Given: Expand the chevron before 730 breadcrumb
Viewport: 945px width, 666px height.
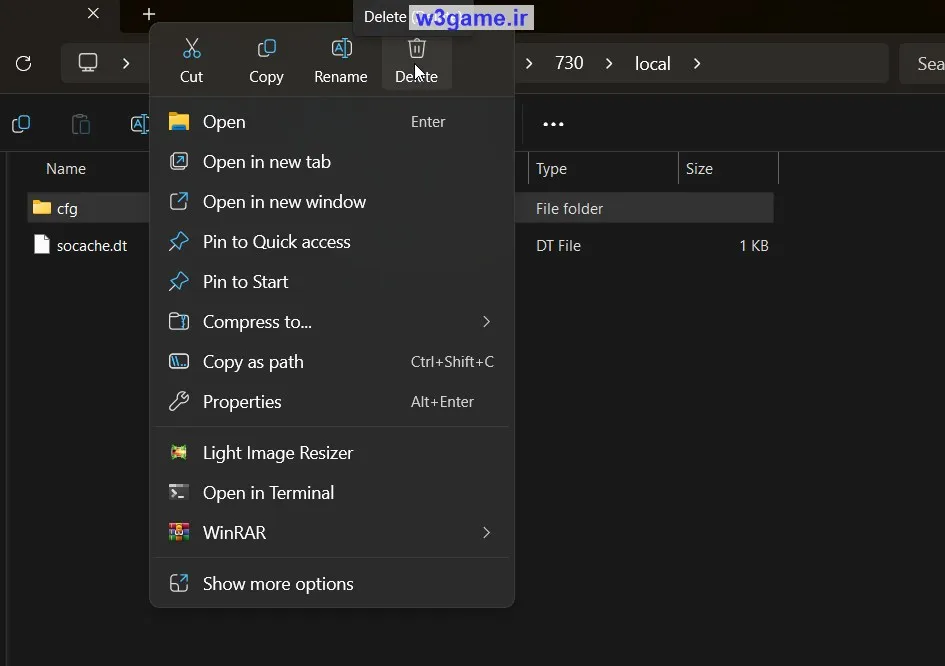Looking at the screenshot, I should [529, 63].
